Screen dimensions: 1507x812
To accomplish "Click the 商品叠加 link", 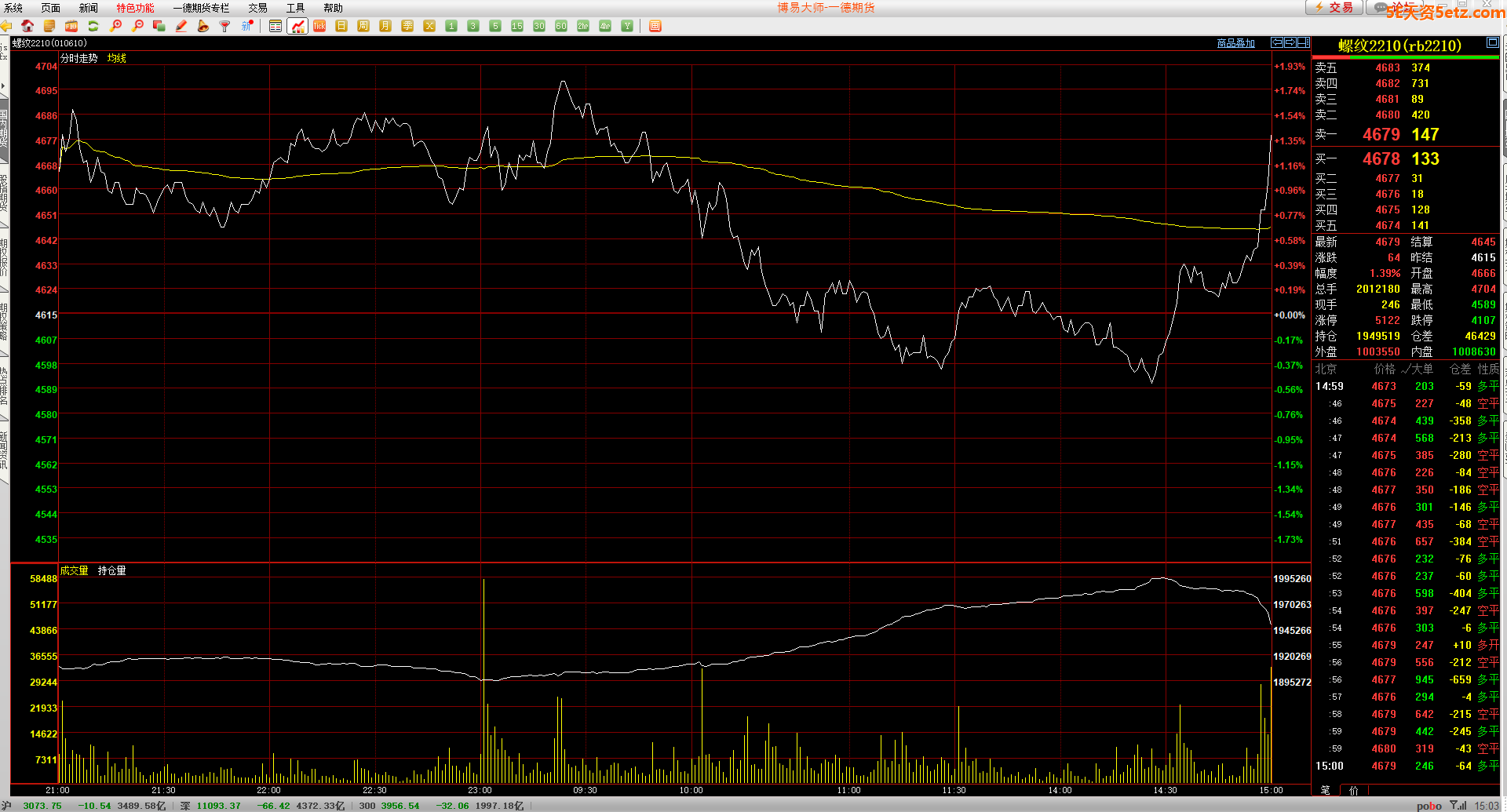I will point(1235,43).
